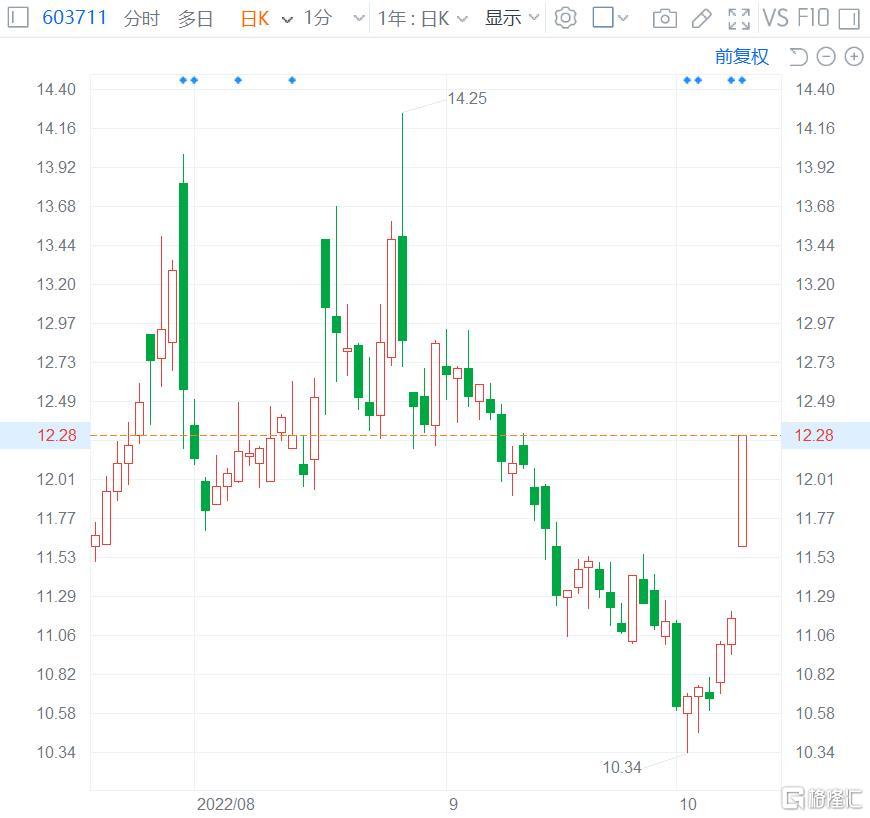Click the month 9 axis label
This screenshot has width=870, height=818.
click(x=453, y=804)
